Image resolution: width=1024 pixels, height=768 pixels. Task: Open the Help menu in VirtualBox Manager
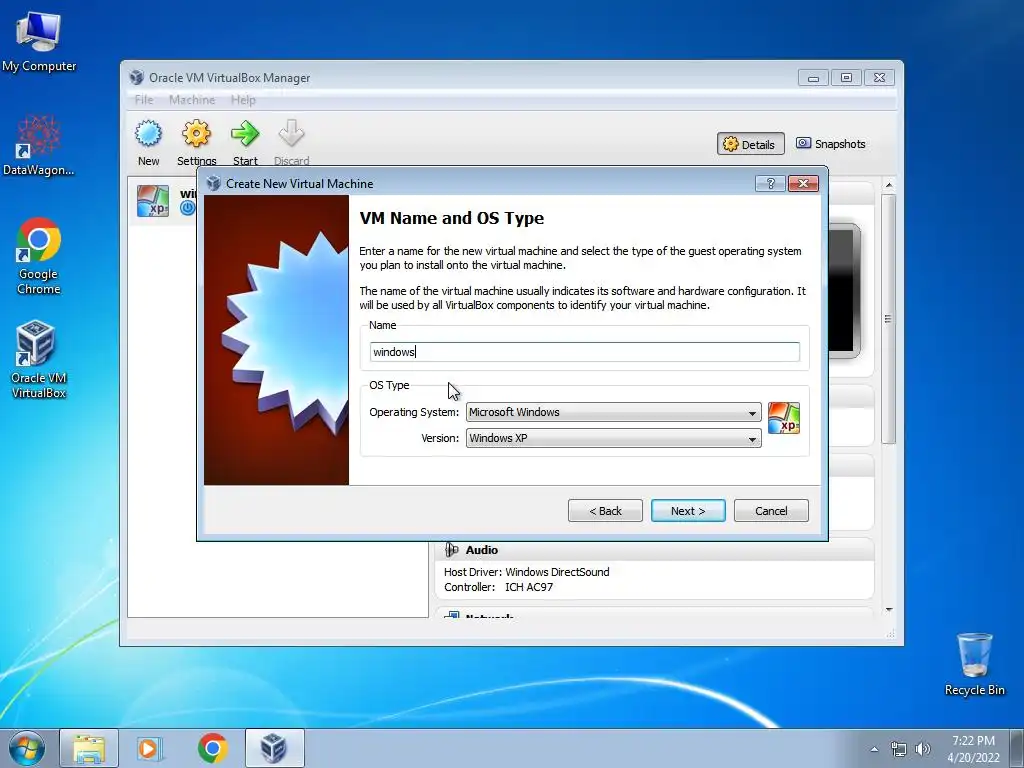(243, 100)
